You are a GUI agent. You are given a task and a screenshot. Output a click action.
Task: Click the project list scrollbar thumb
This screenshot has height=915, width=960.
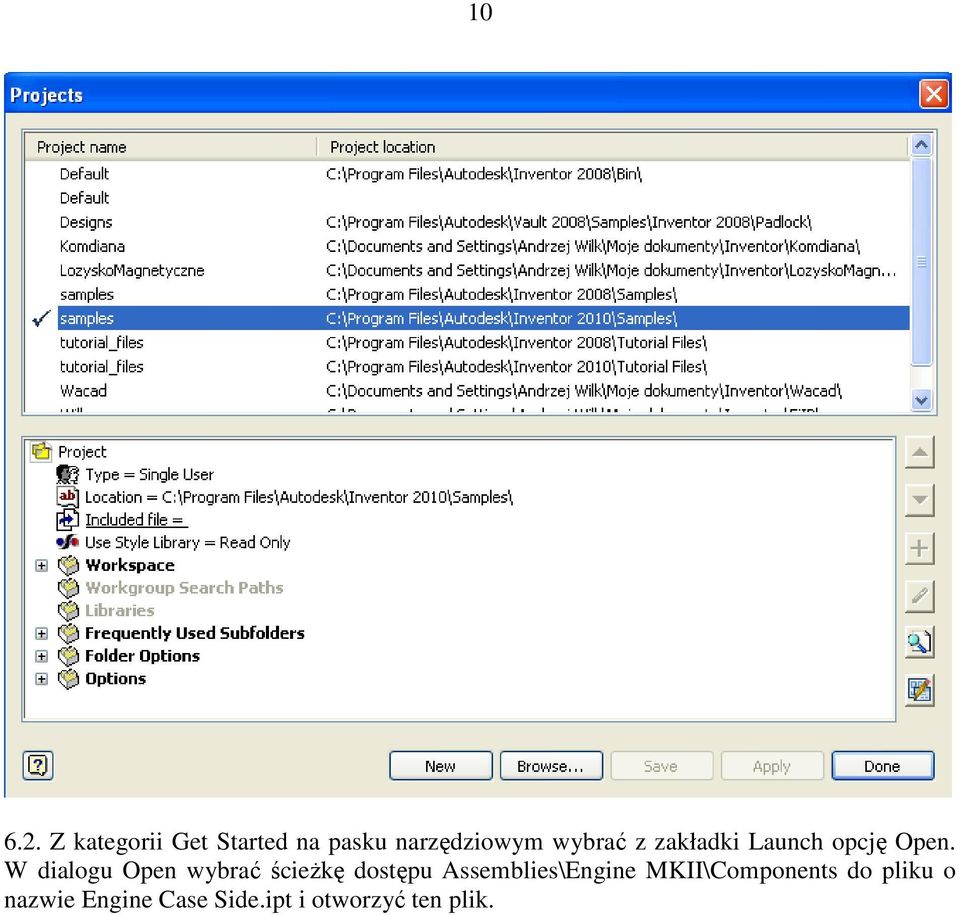tap(921, 262)
